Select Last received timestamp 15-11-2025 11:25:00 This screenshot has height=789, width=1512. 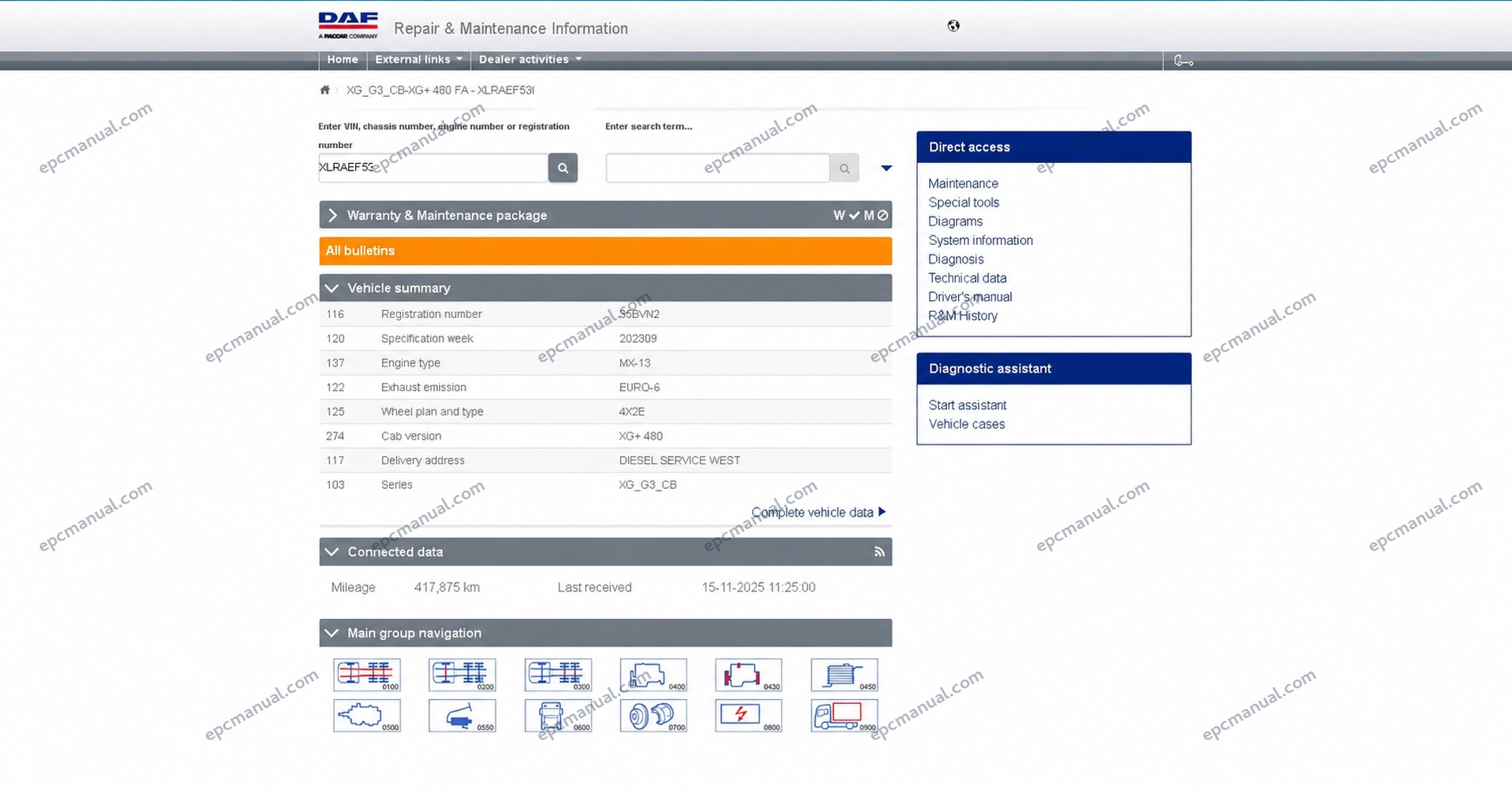759,587
